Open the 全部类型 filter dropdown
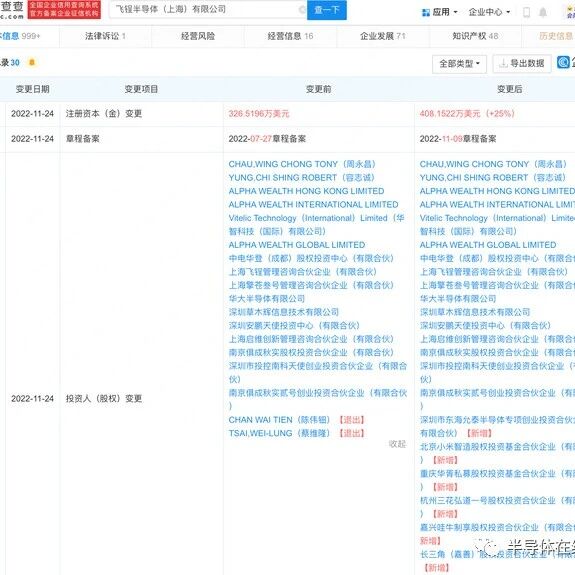Viewport: 575px width, 575px height. pyautogui.click(x=459, y=64)
